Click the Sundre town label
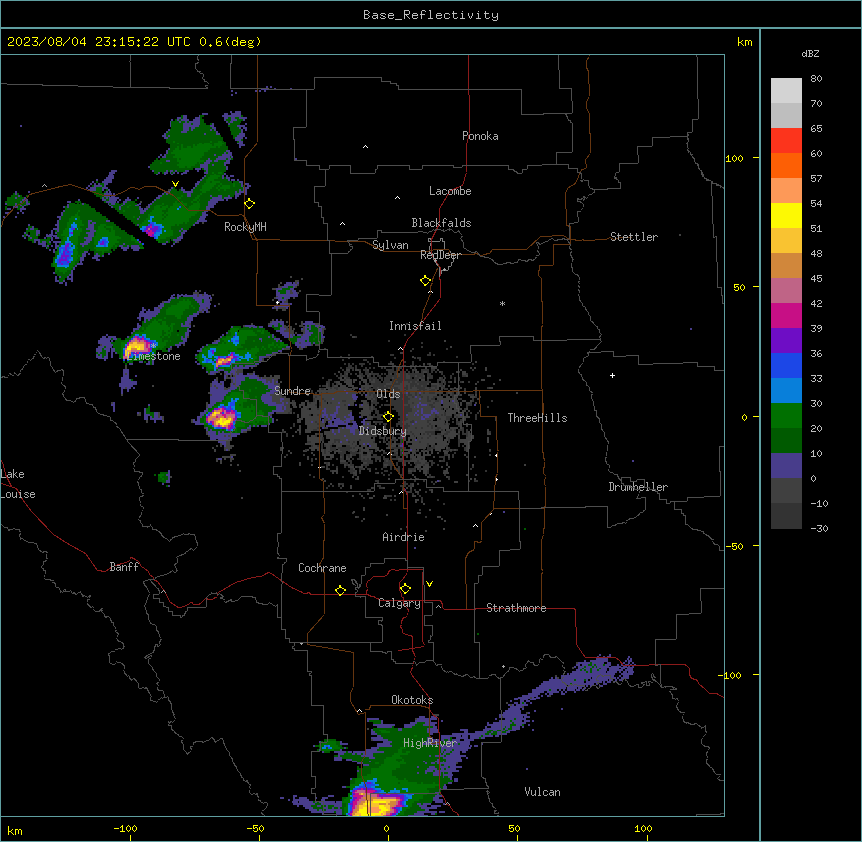 [x=292, y=391]
